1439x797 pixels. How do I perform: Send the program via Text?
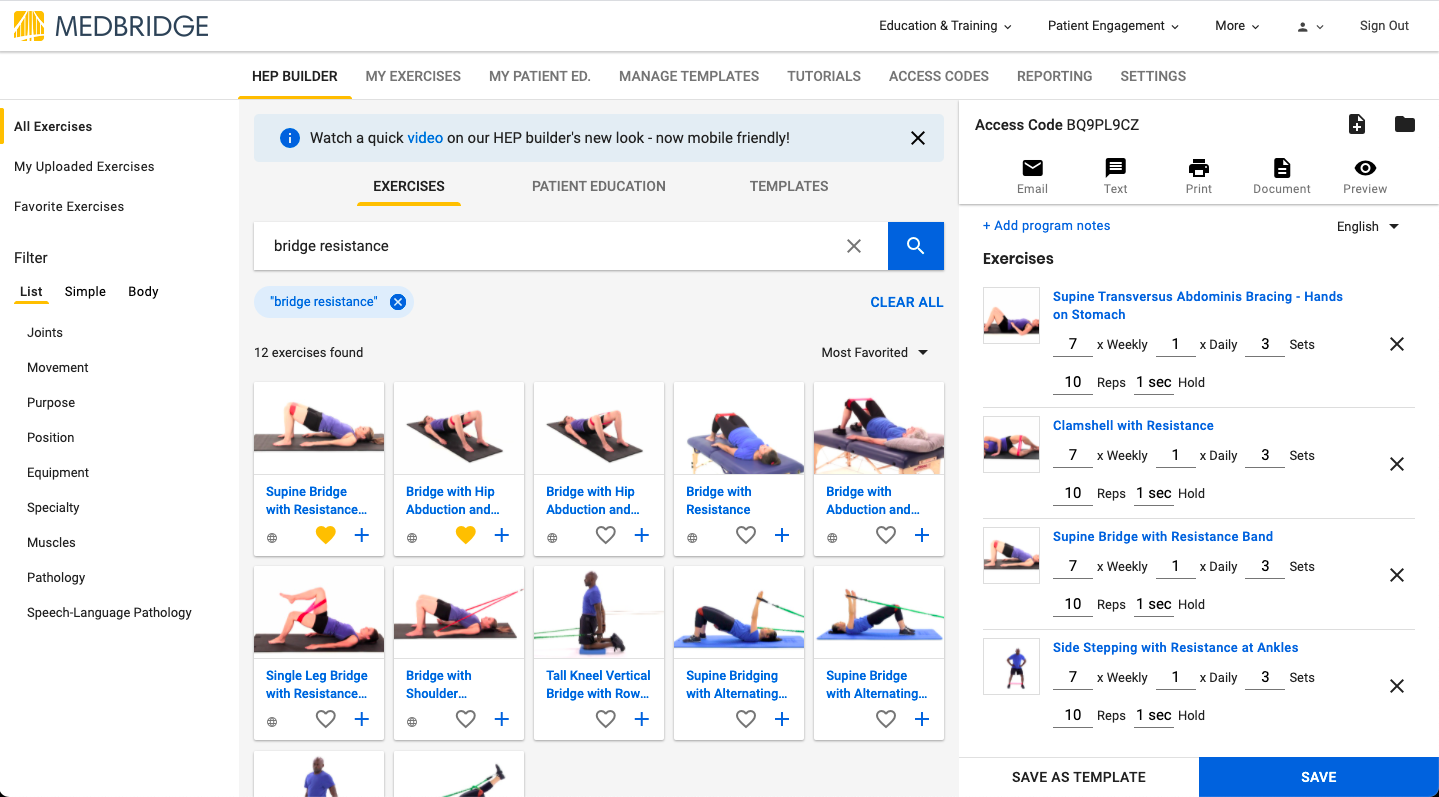click(x=1116, y=176)
